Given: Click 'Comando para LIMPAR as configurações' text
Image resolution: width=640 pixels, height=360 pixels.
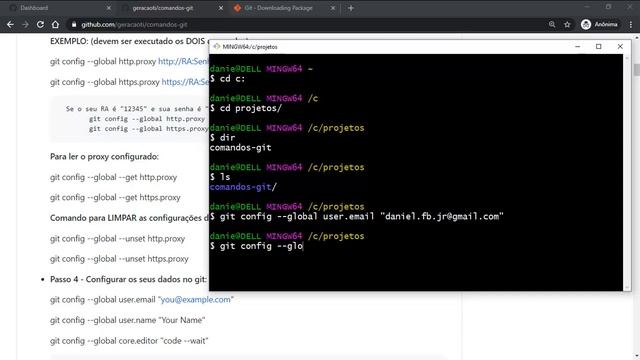Looking at the screenshot, I should click(129, 218).
